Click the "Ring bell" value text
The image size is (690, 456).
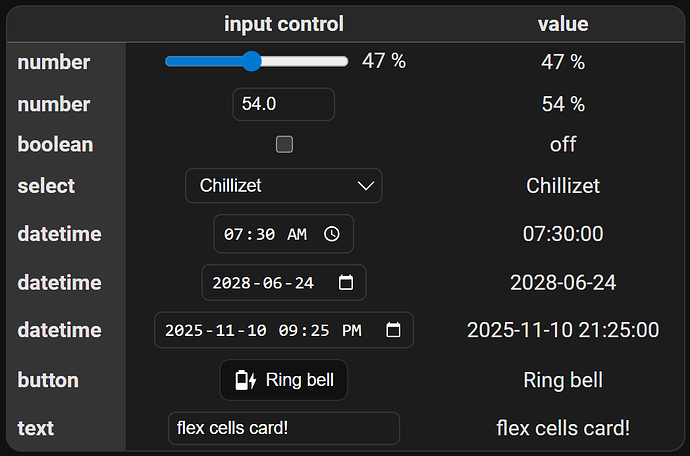pos(562,380)
